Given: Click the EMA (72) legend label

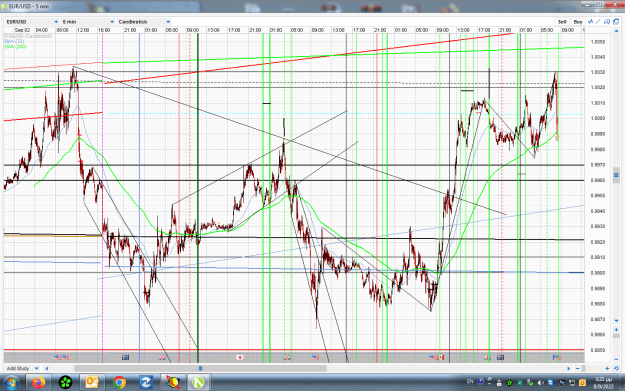Looking at the screenshot, I should click(x=14, y=41).
